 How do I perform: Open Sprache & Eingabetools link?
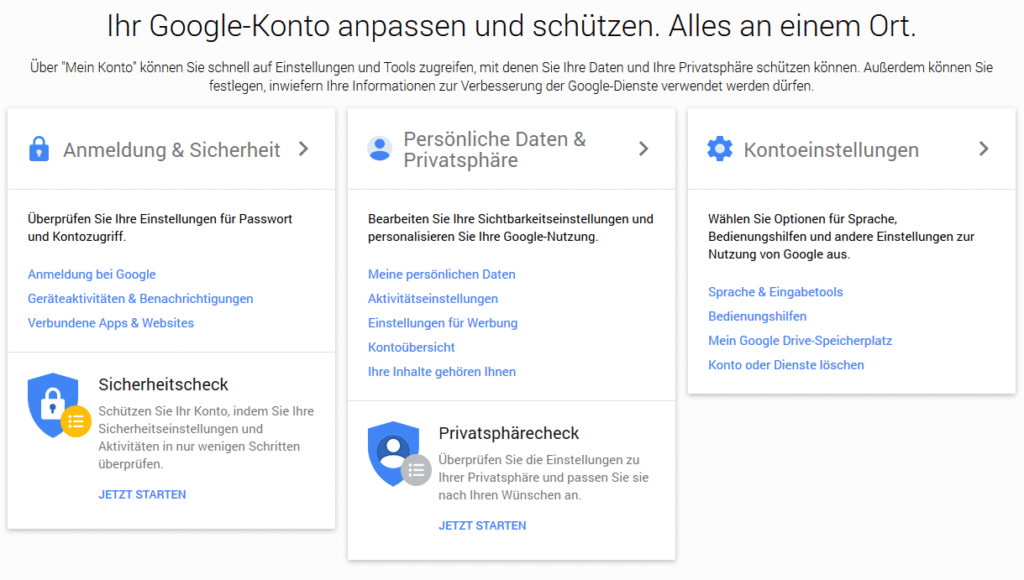click(x=775, y=292)
